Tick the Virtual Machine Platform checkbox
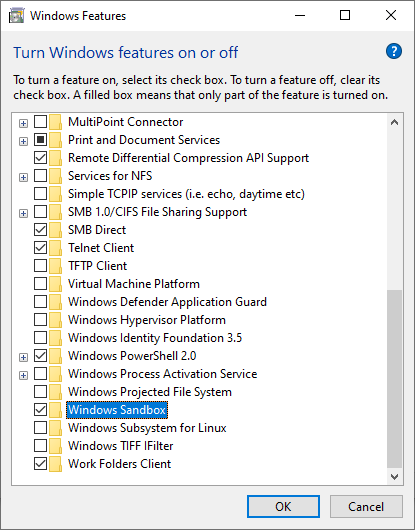The image size is (415, 530). (x=41, y=284)
